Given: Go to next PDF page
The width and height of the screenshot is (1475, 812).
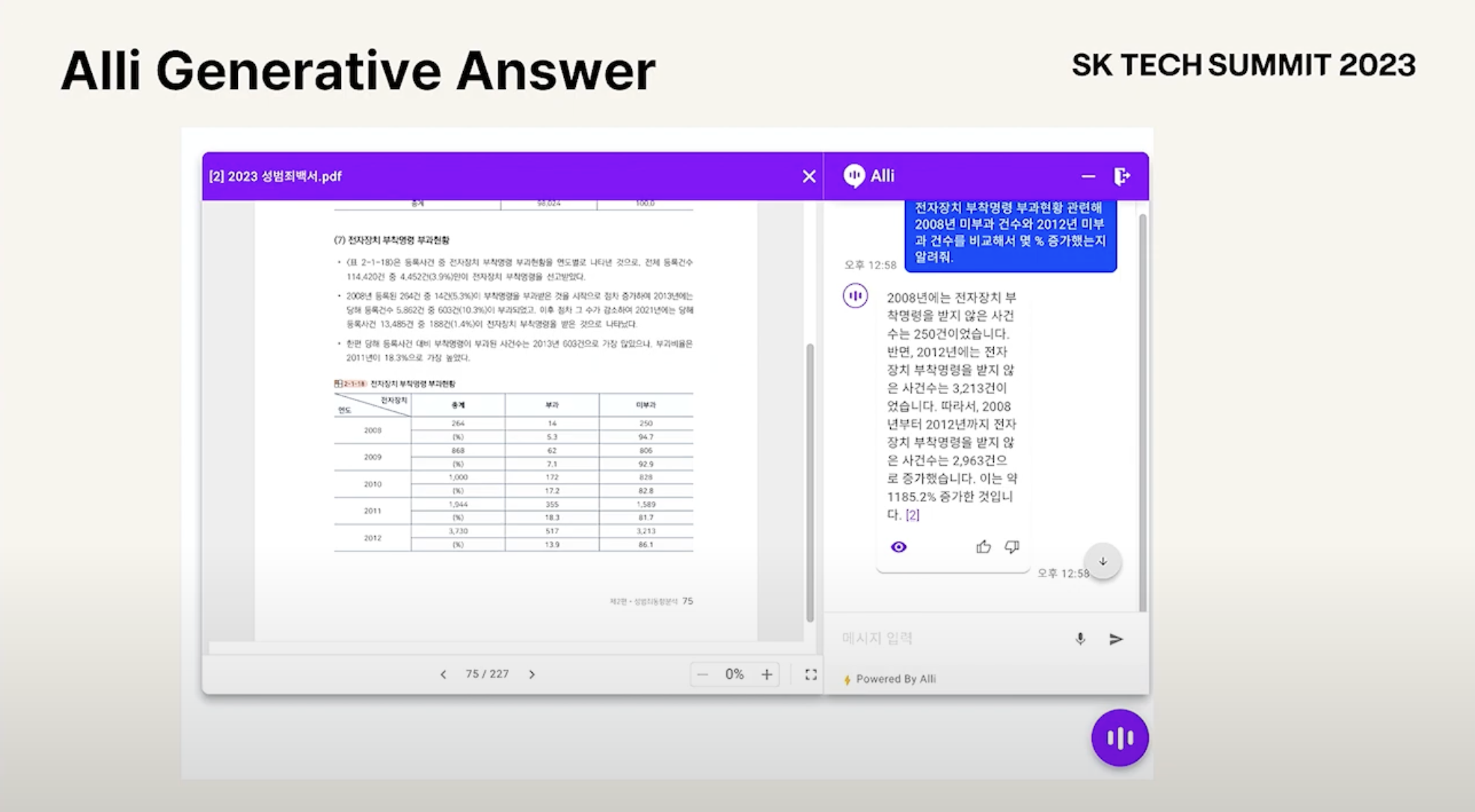Looking at the screenshot, I should point(532,674).
